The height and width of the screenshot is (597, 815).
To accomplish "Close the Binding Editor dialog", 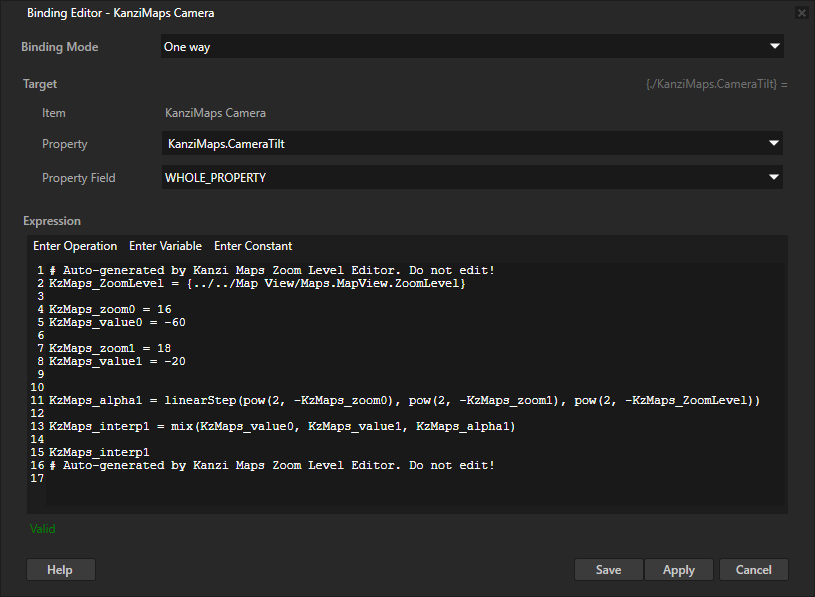I will [800, 13].
